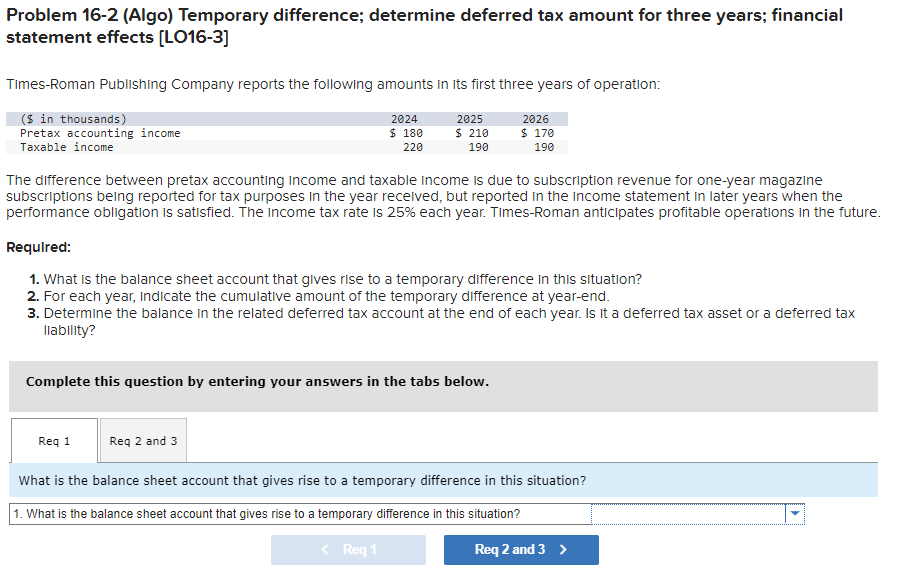The height and width of the screenshot is (577, 905).
Task: Expand the balance sheet account answer list
Action: click(x=794, y=513)
